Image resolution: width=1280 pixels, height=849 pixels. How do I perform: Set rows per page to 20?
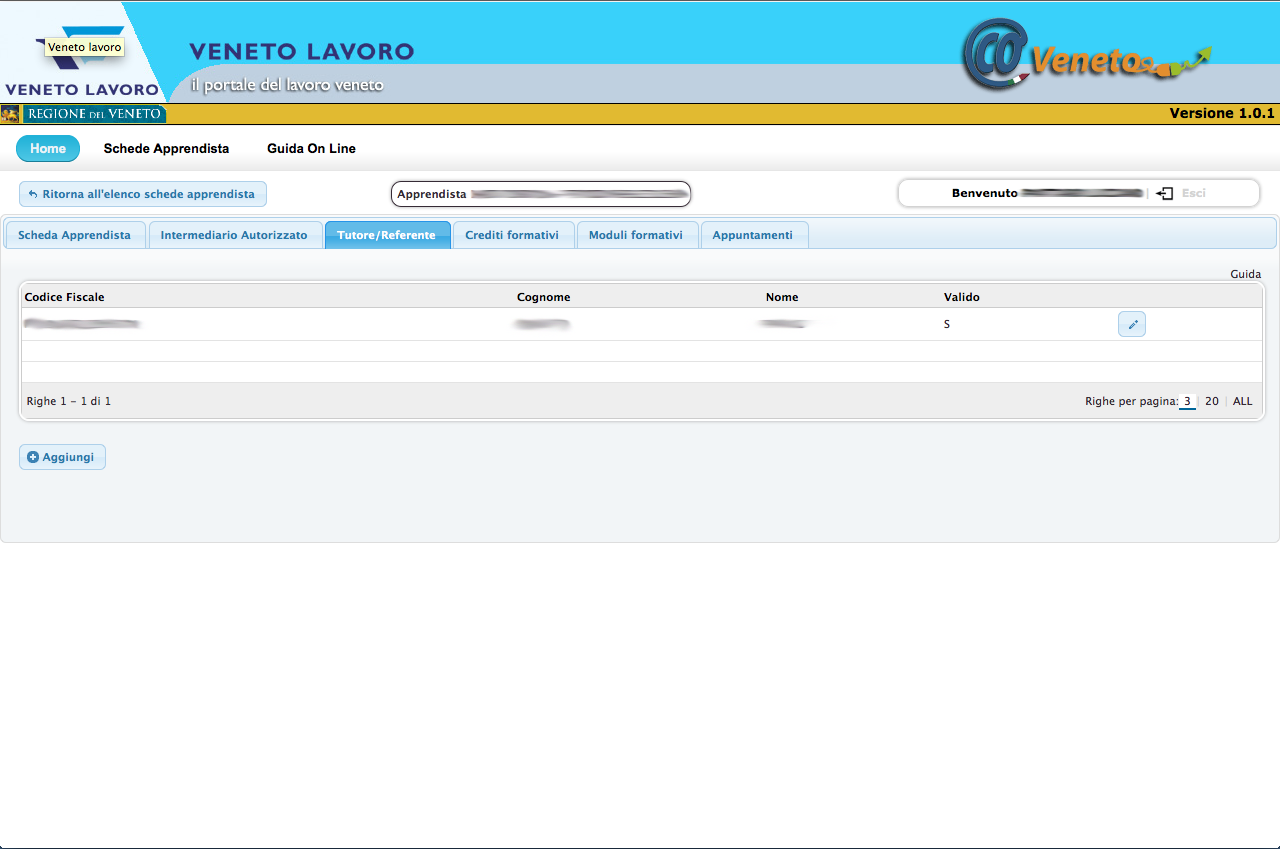pyautogui.click(x=1211, y=401)
